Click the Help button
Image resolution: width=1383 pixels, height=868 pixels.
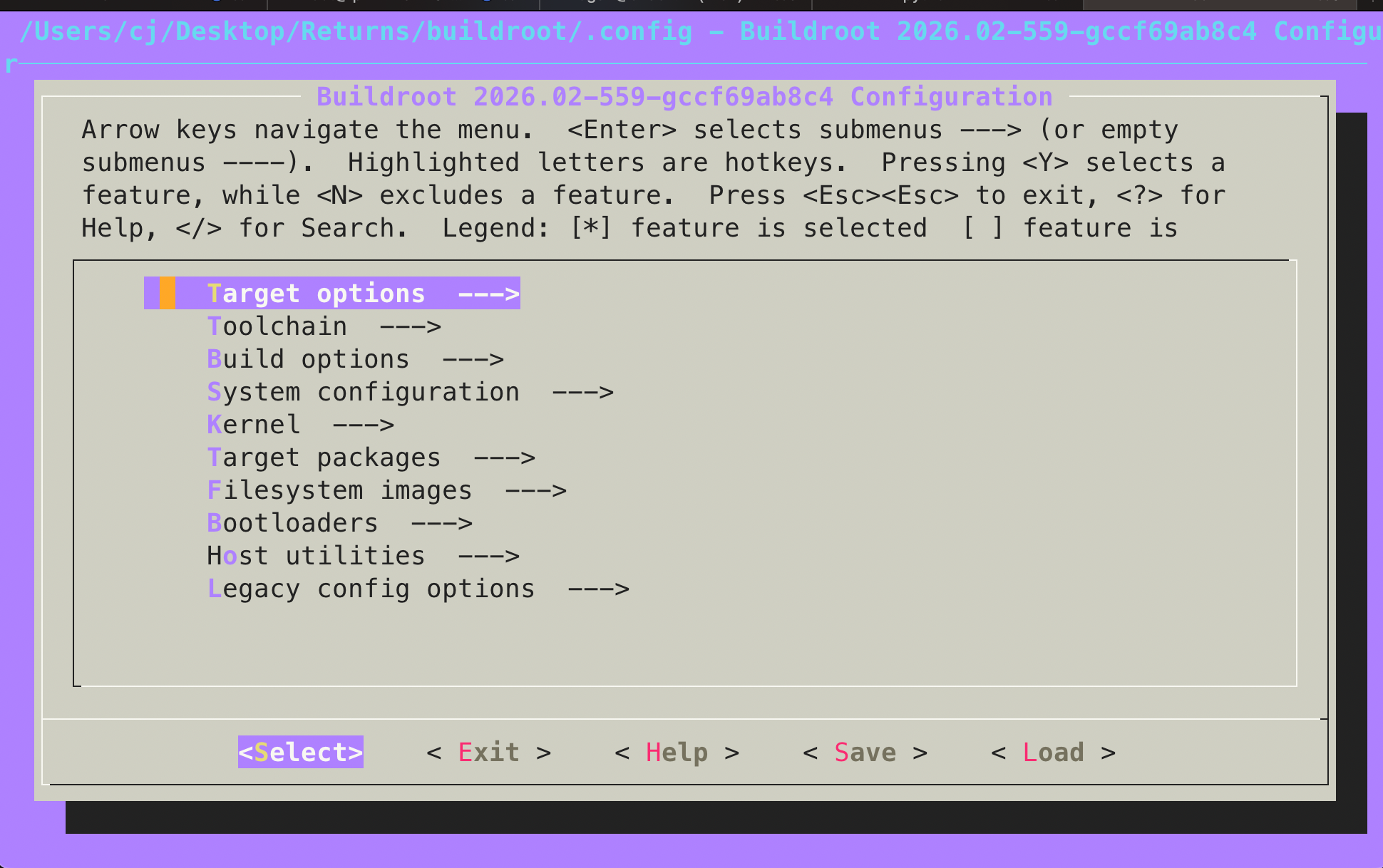[677, 752]
